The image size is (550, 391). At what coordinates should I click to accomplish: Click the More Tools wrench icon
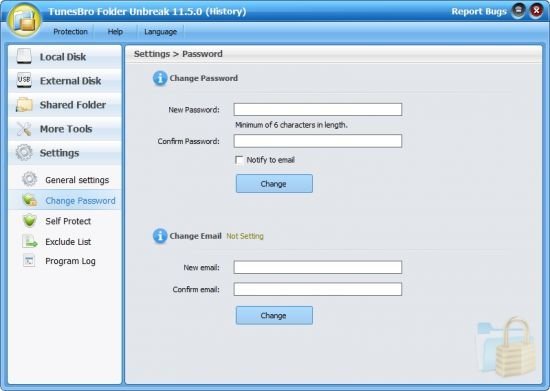point(24,129)
